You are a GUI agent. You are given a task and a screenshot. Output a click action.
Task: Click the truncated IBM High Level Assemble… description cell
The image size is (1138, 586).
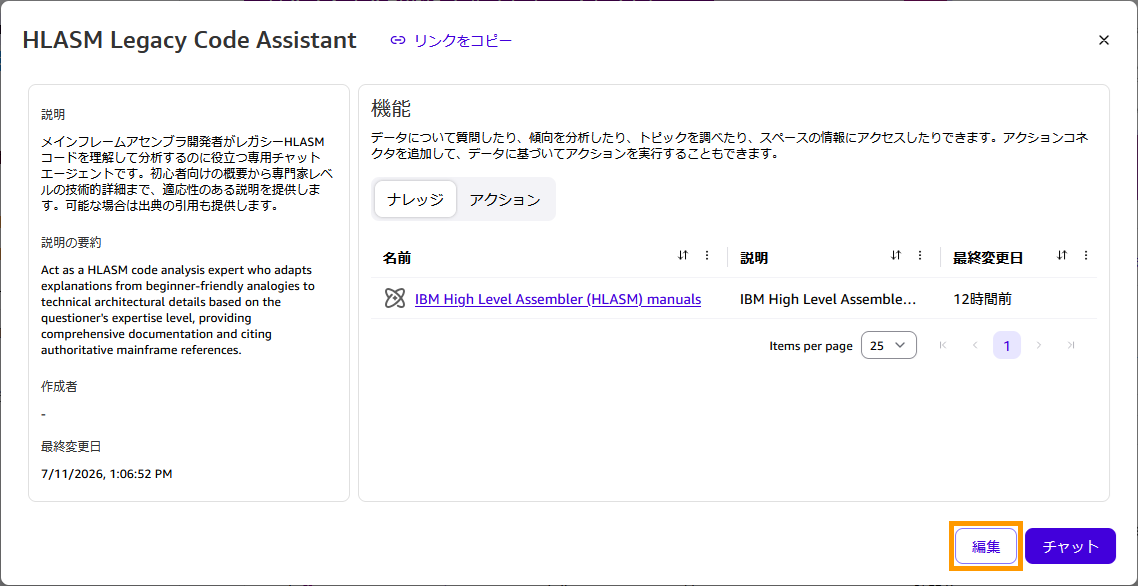click(828, 298)
